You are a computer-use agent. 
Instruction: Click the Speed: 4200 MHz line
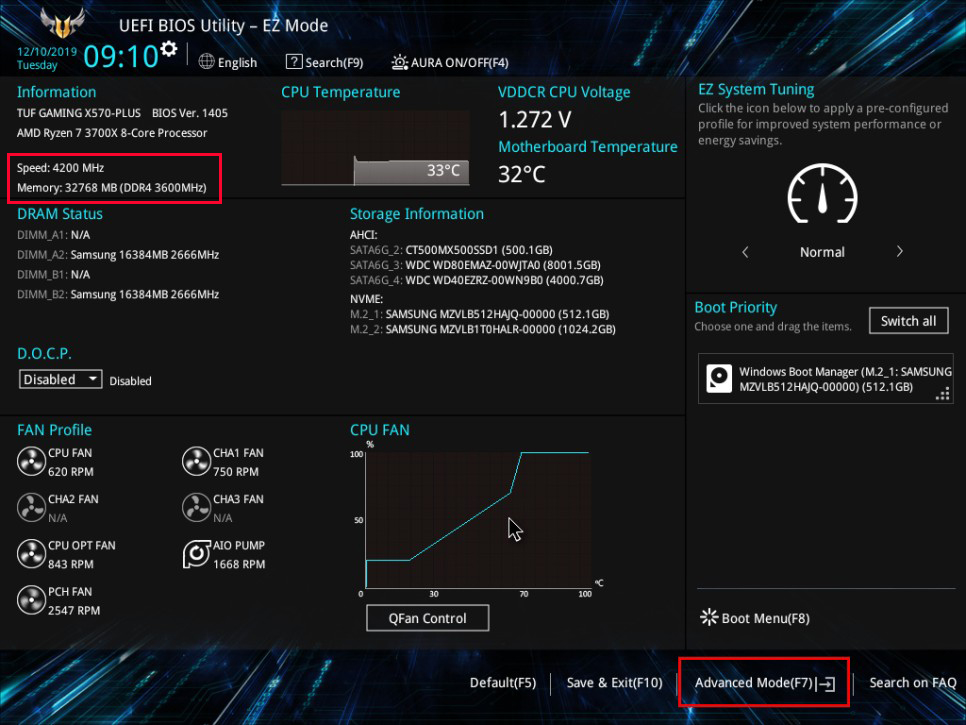click(60, 168)
